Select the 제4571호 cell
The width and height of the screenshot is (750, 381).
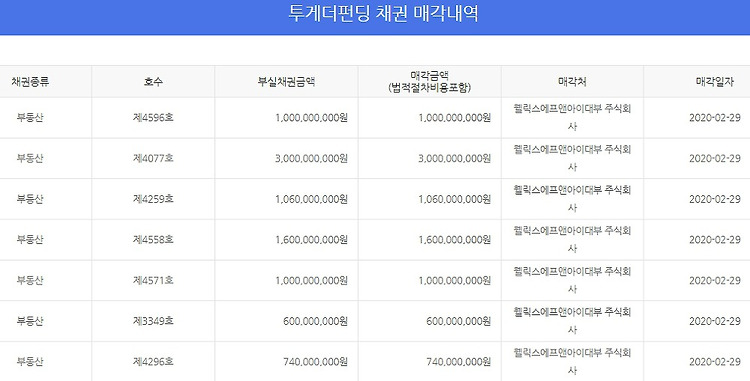coord(153,280)
